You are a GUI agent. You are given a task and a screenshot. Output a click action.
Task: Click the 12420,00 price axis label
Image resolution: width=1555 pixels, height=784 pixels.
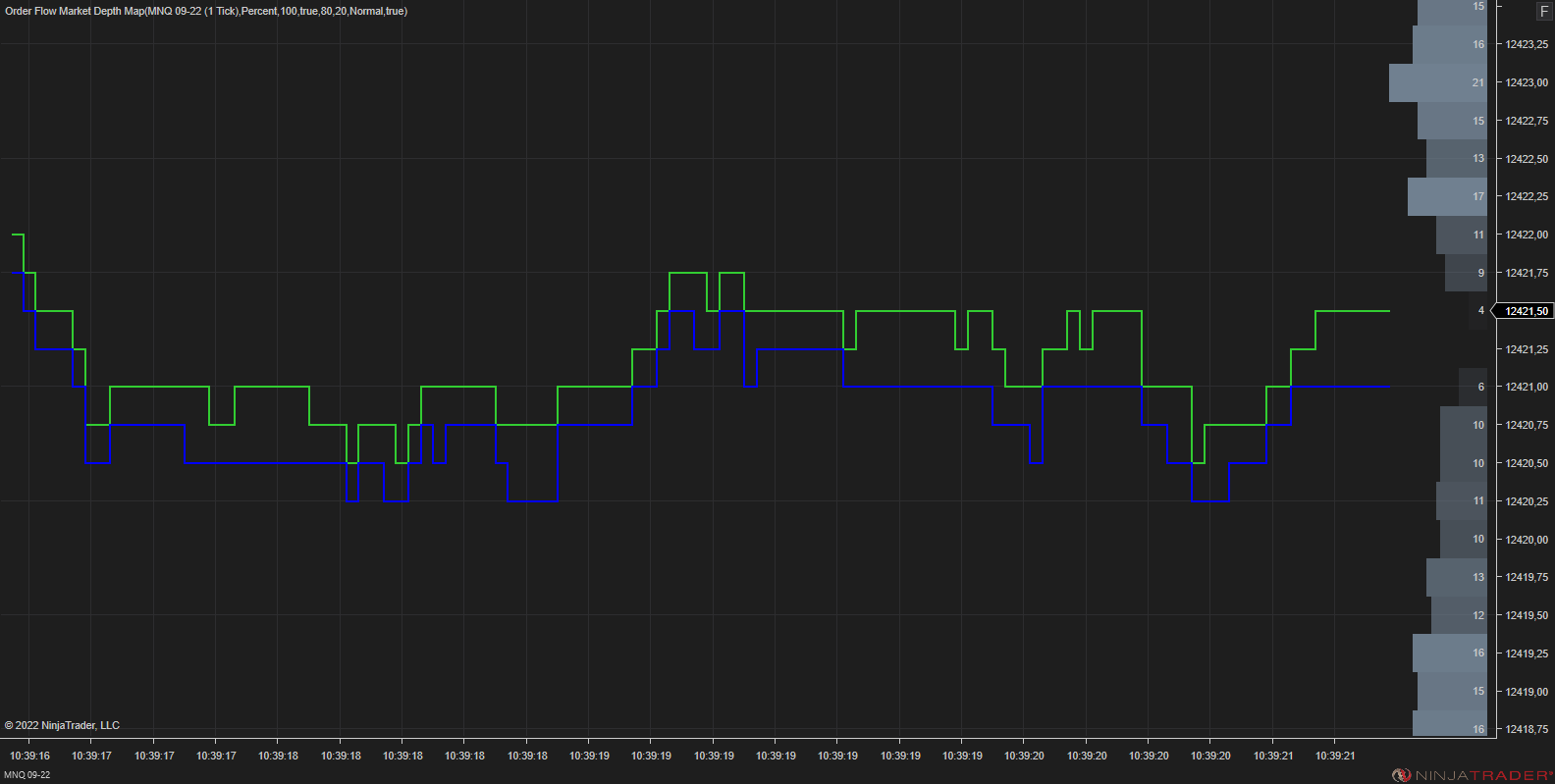(1527, 540)
